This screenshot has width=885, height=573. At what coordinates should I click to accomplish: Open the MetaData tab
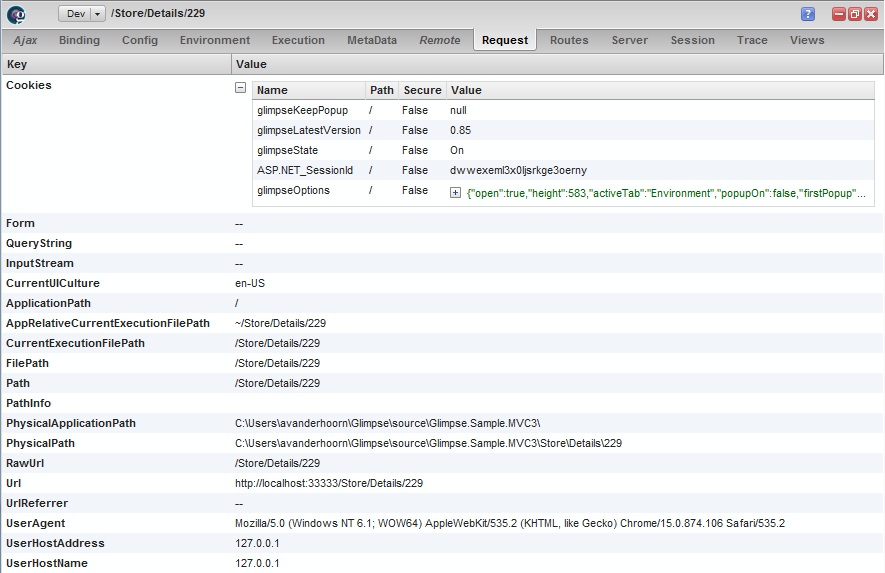point(372,40)
